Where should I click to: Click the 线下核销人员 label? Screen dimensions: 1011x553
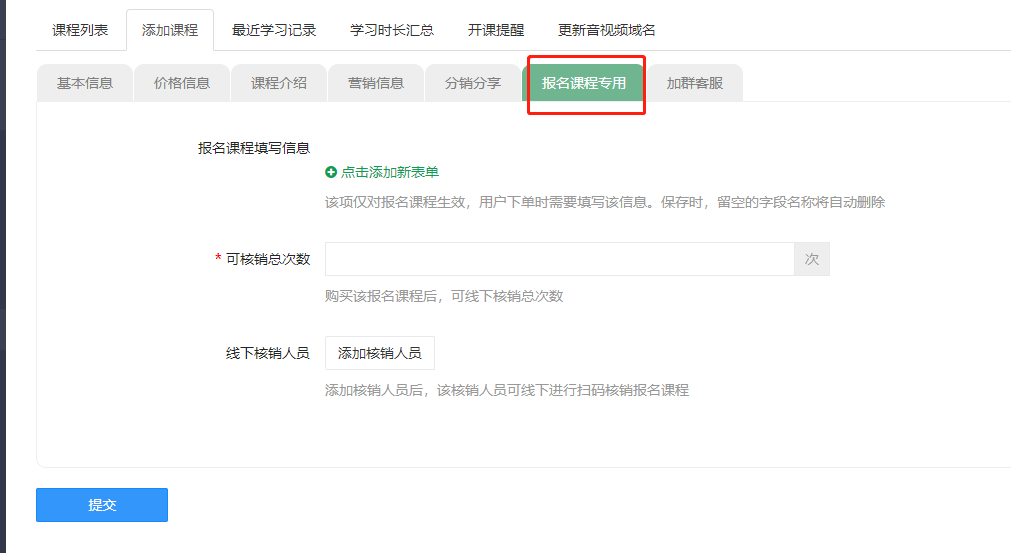pyautogui.click(x=268, y=353)
